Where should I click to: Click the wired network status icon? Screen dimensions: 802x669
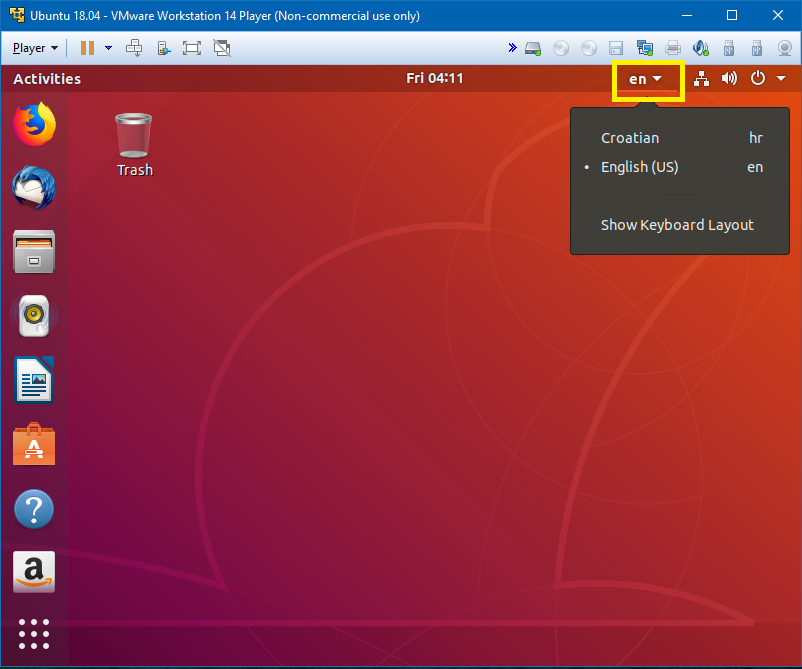point(701,79)
